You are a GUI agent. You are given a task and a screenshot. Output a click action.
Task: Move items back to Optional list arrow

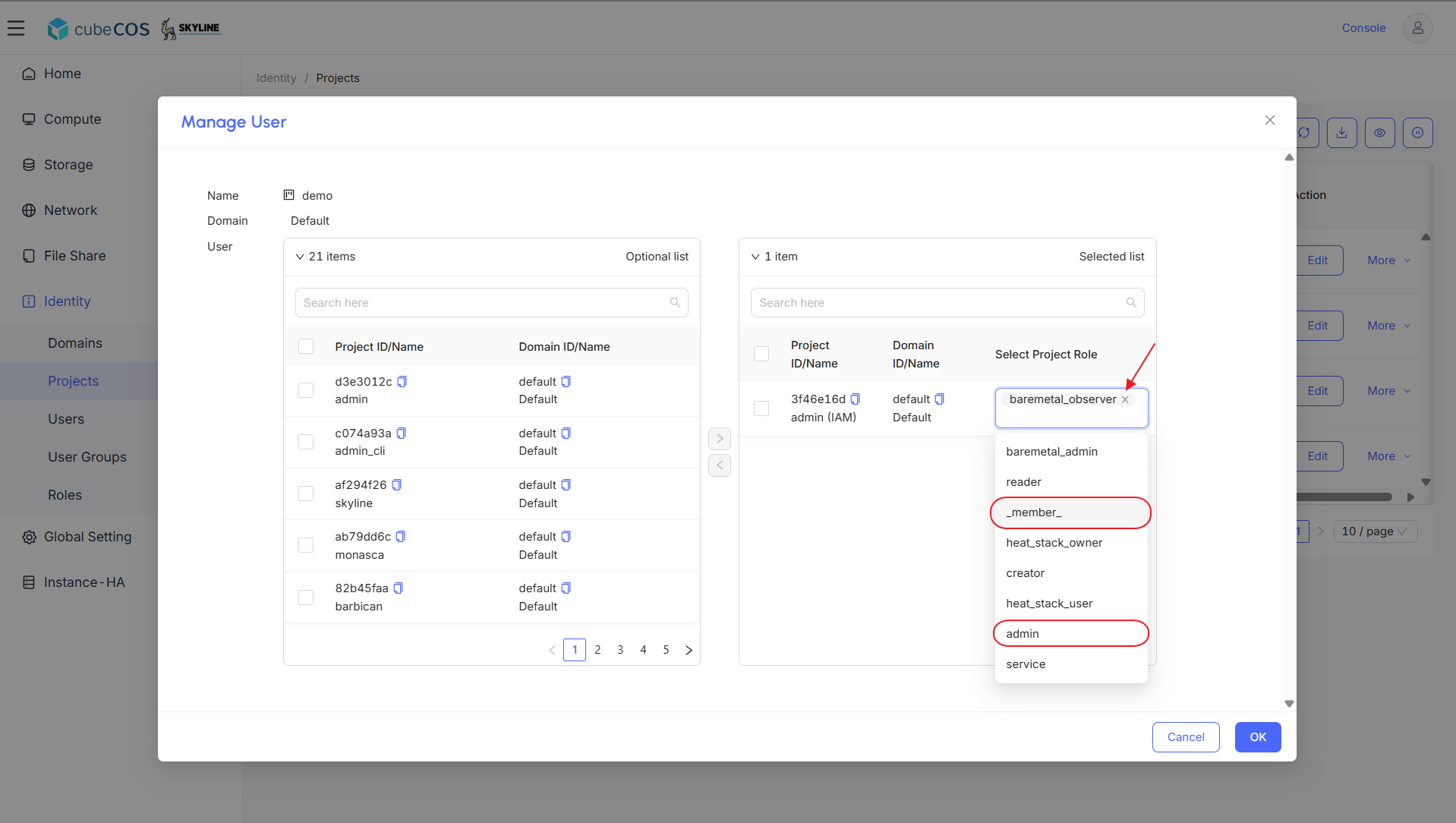(720, 465)
